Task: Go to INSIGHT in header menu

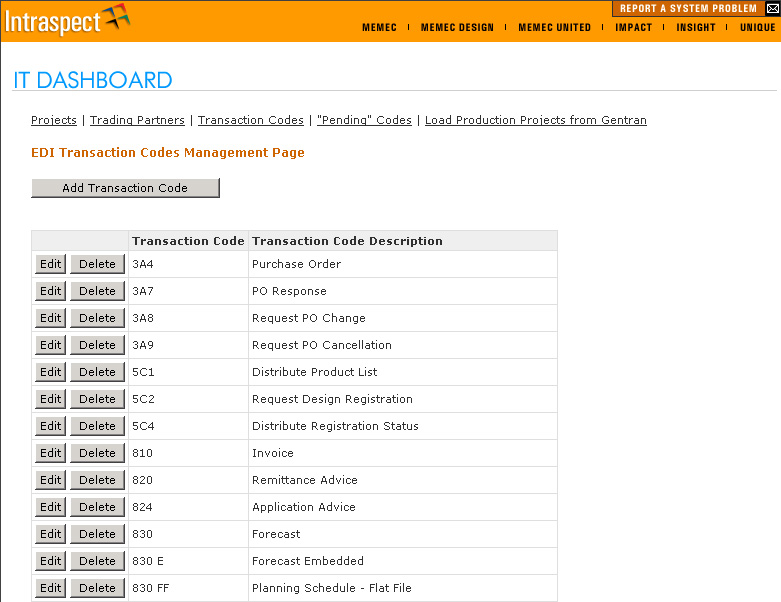Action: 695,27
